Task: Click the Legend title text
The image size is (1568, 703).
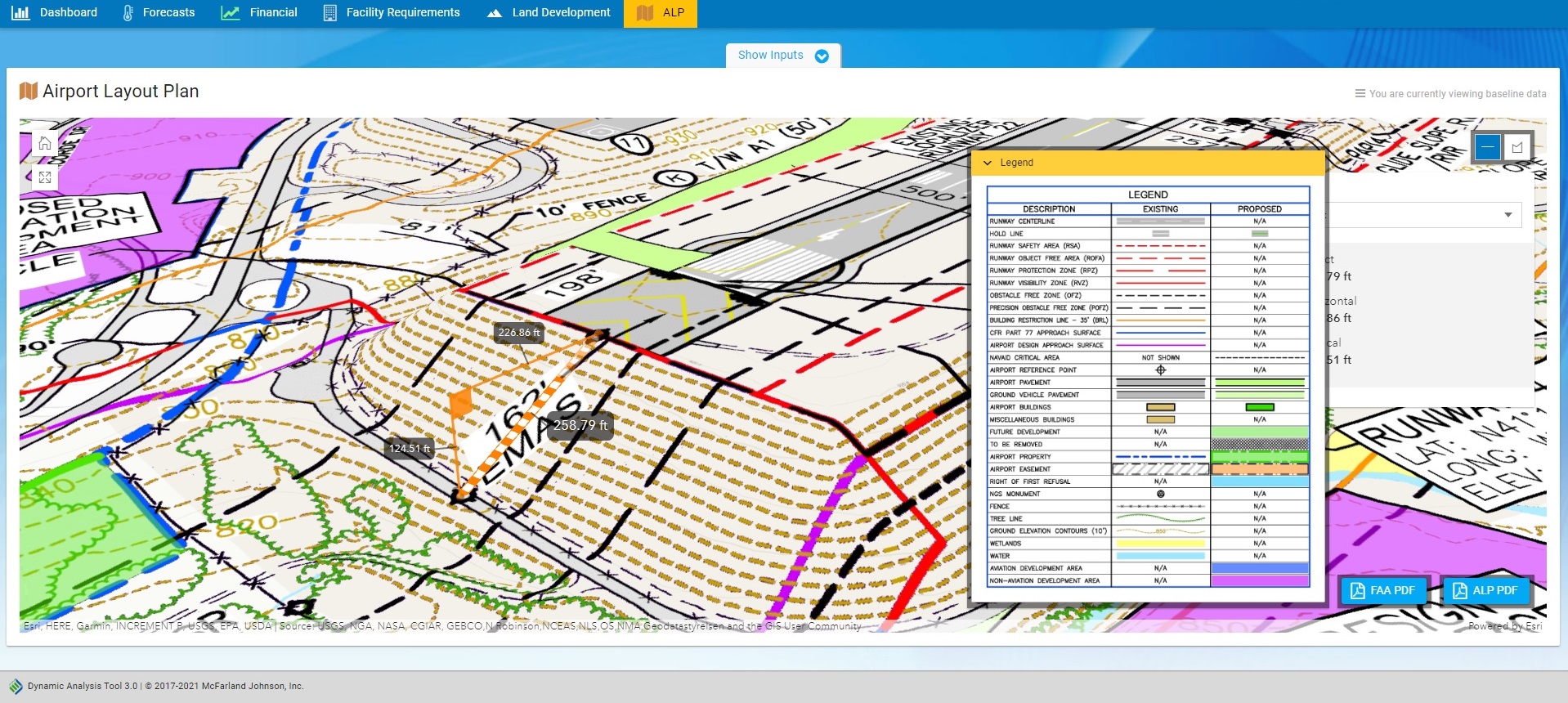Action: [x=1016, y=163]
